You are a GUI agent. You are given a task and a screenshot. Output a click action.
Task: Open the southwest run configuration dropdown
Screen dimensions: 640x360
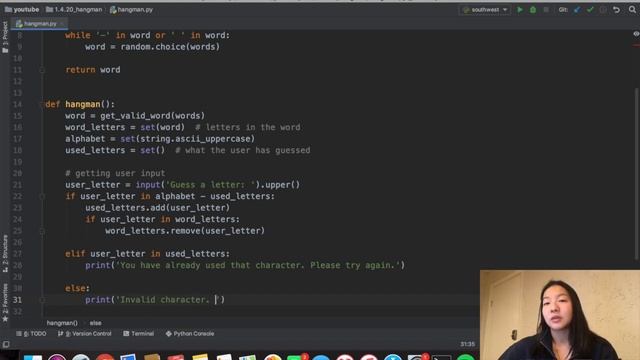pos(485,9)
